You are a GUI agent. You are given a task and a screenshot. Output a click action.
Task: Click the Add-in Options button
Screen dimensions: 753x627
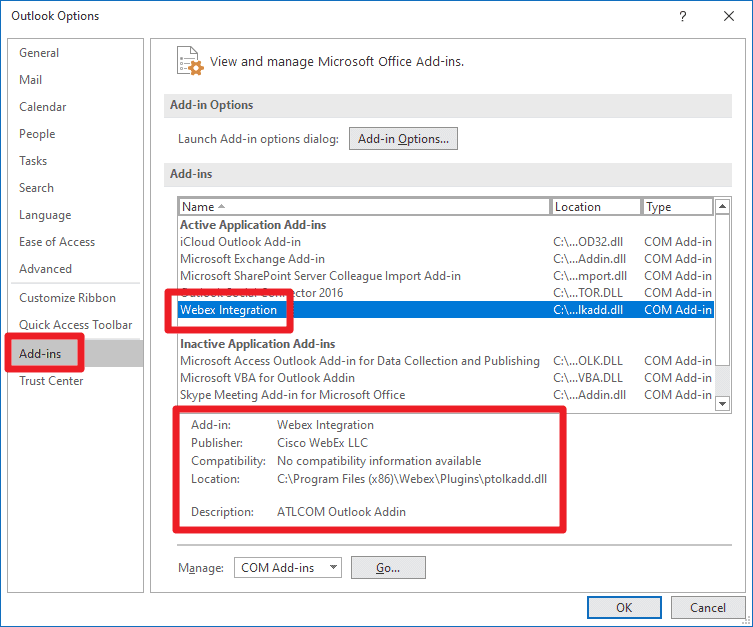403,139
